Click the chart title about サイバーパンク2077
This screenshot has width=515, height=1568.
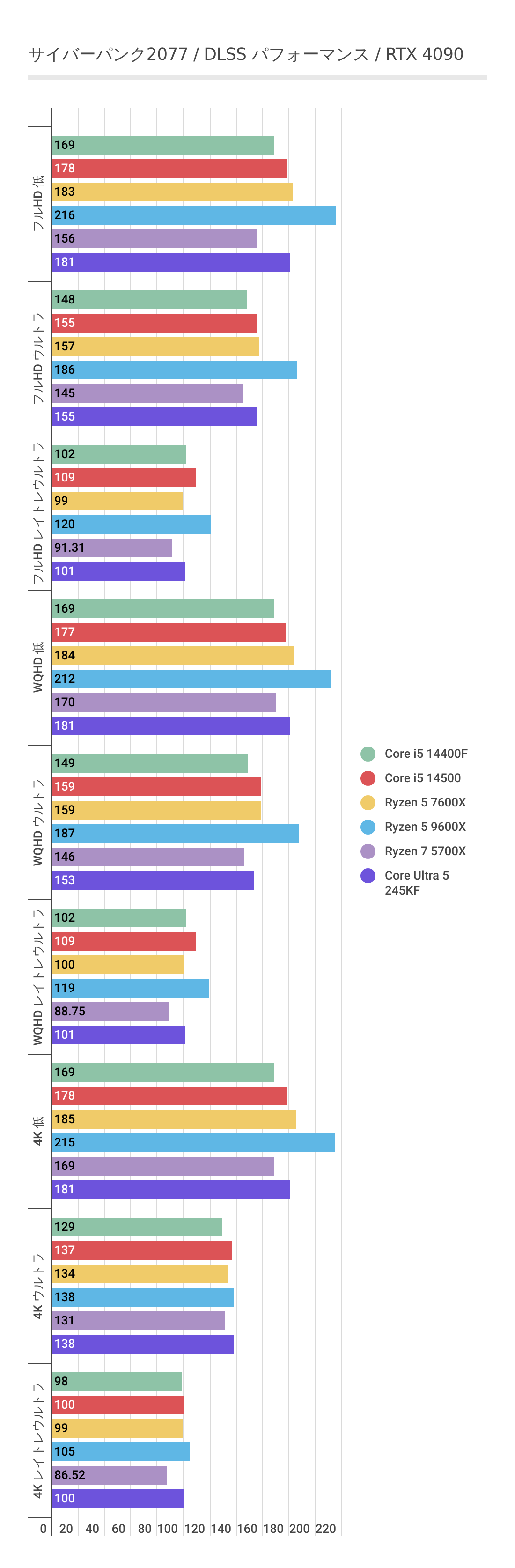(x=245, y=54)
